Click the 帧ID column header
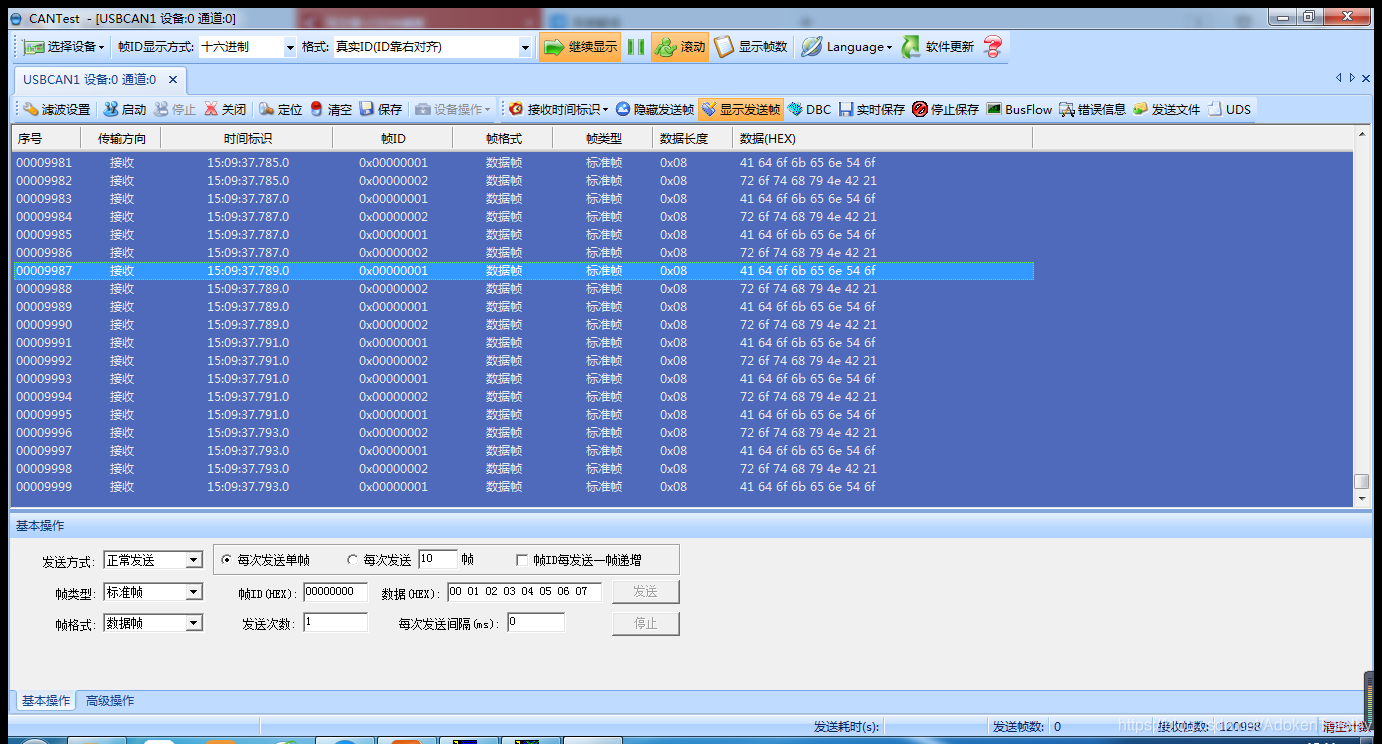The height and width of the screenshot is (744, 1382). coord(393,138)
